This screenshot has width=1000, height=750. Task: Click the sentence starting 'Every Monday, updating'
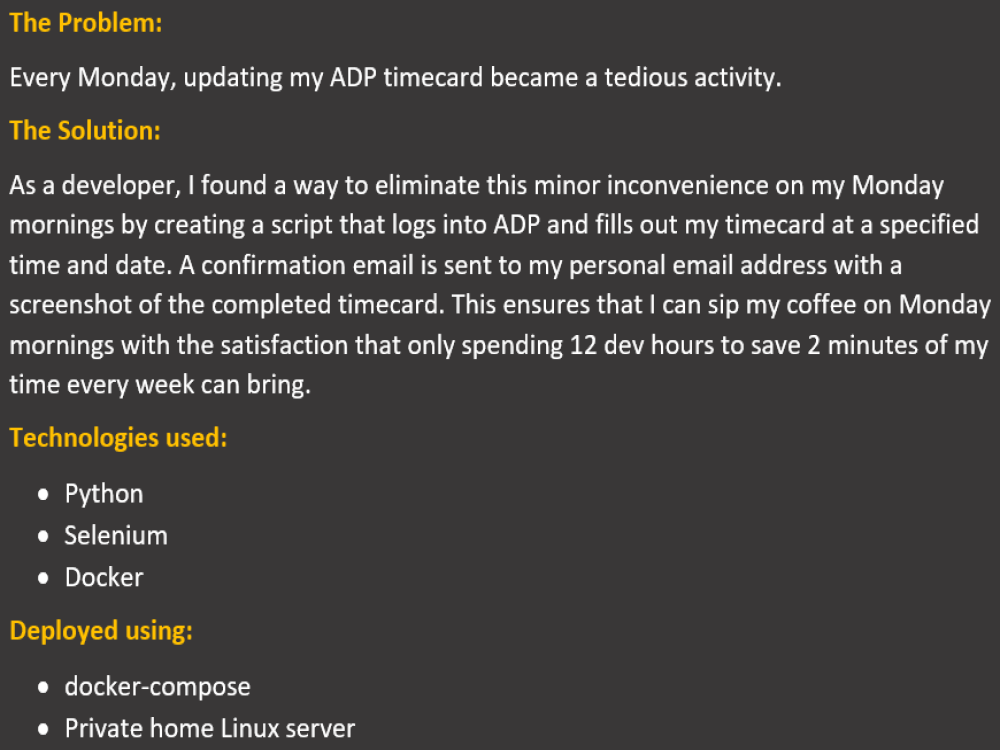[395, 78]
